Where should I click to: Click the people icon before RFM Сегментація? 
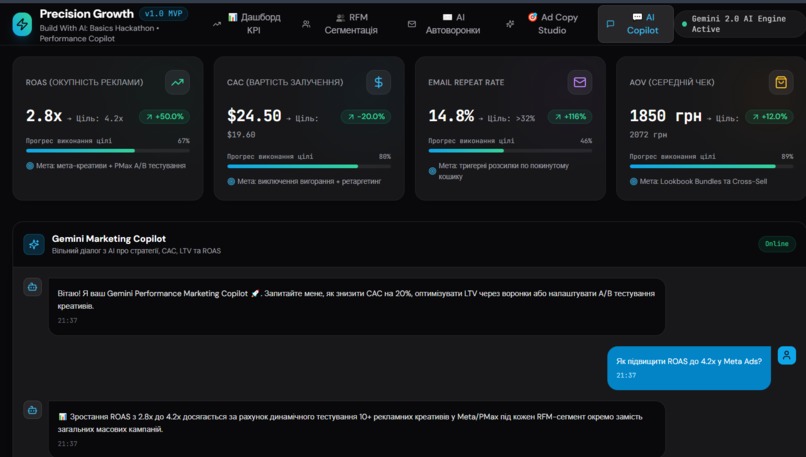point(306,24)
